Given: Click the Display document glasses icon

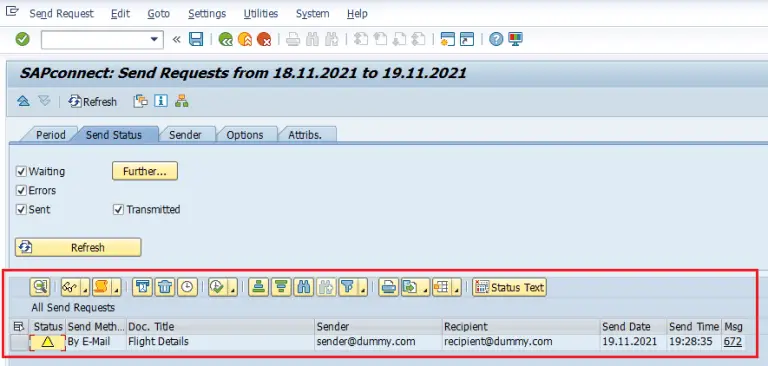Looking at the screenshot, I should [71, 287].
